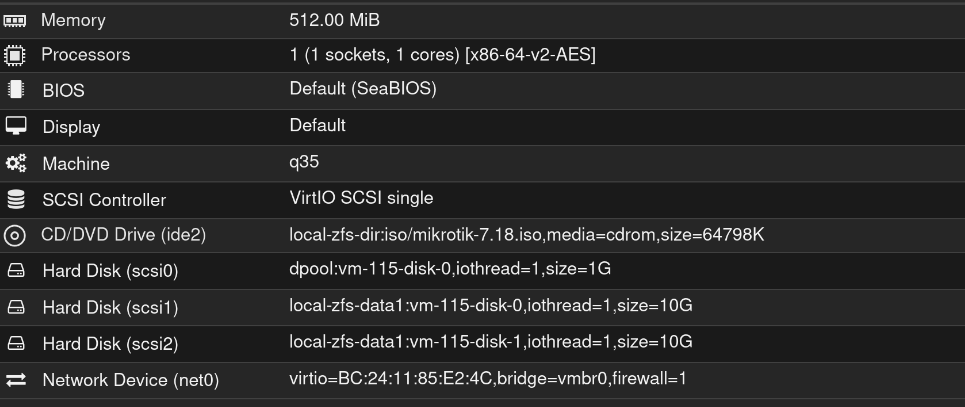Click the BIOS chip icon
This screenshot has height=407, width=965.
tap(15, 90)
